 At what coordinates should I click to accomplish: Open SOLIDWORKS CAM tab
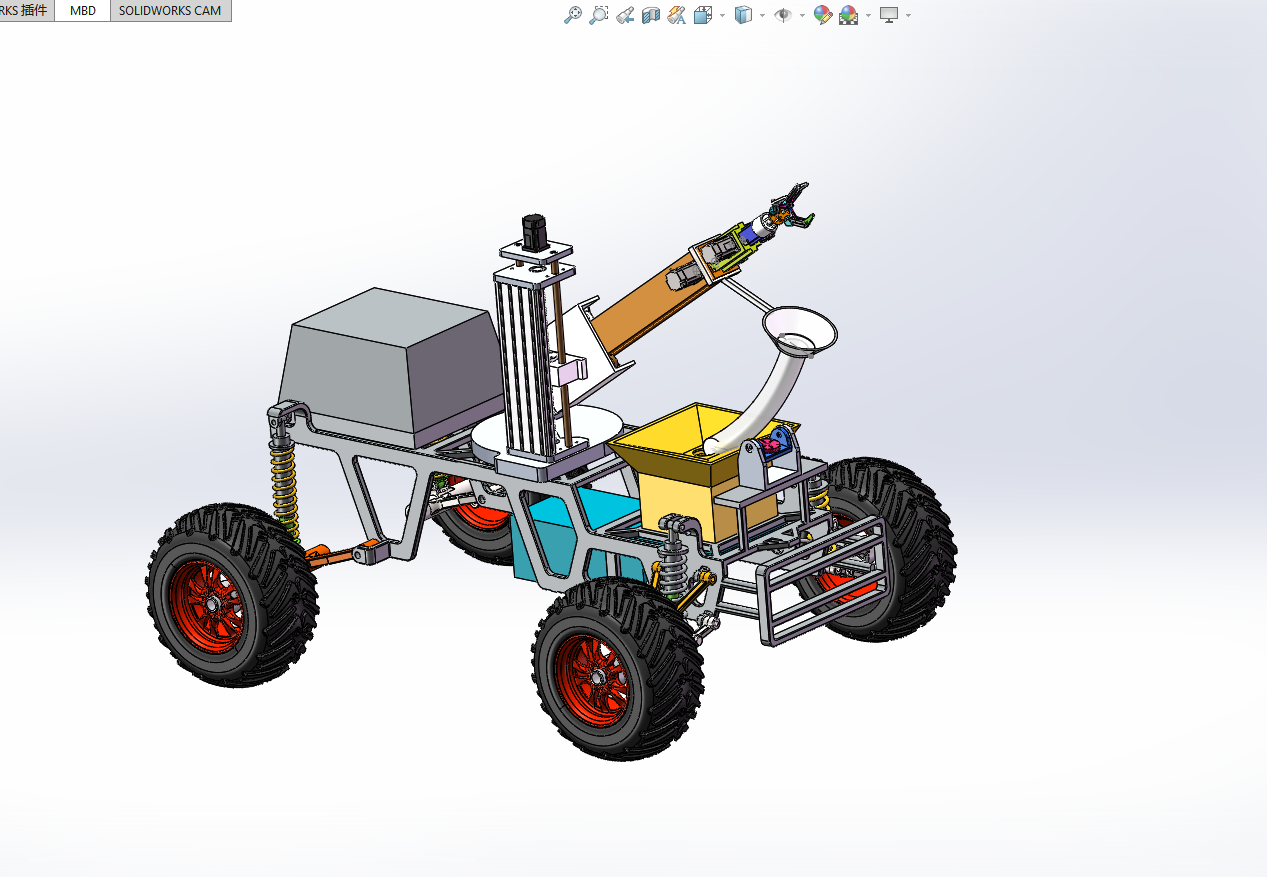[x=170, y=10]
